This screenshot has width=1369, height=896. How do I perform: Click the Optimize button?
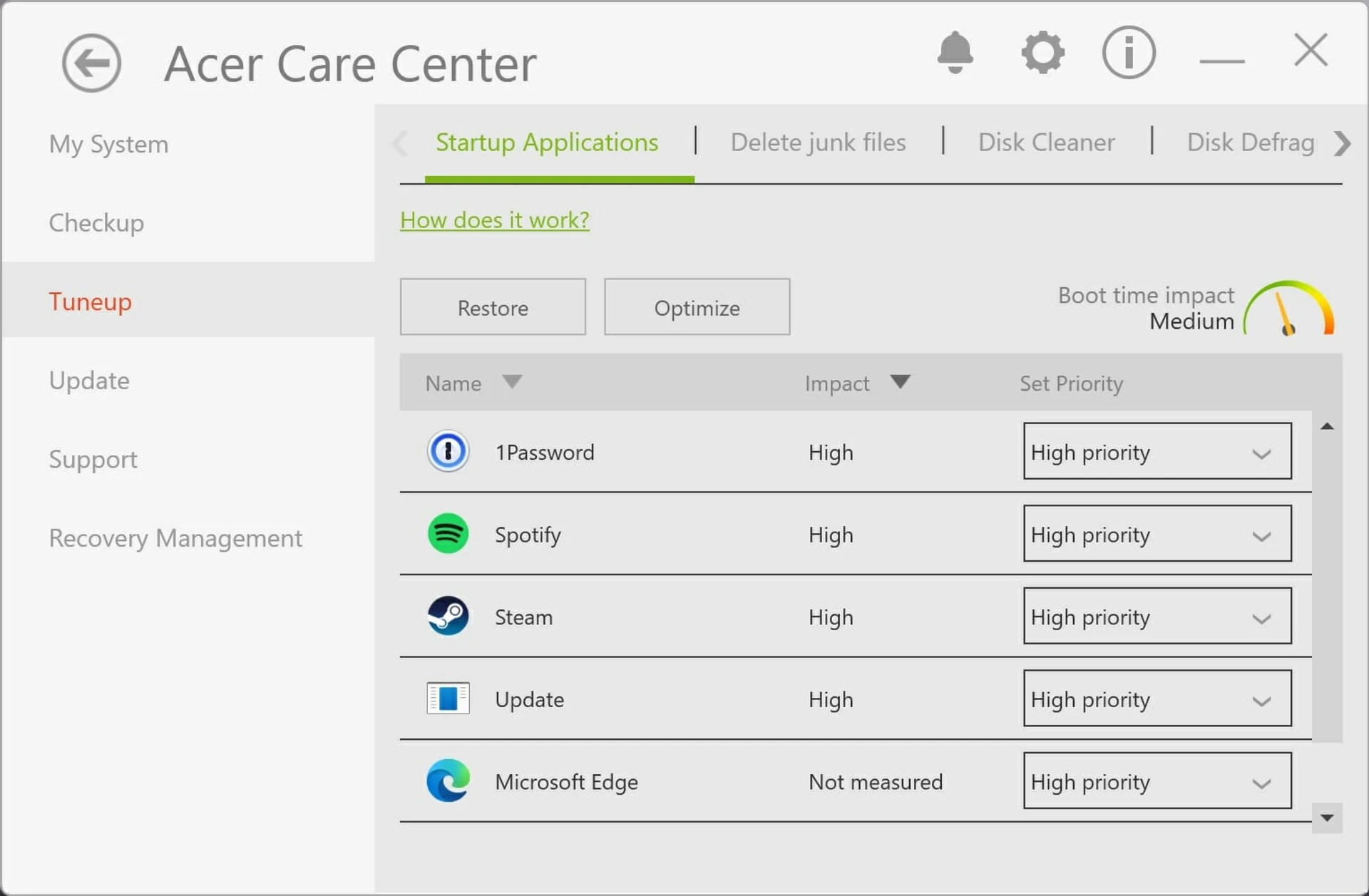tap(697, 307)
